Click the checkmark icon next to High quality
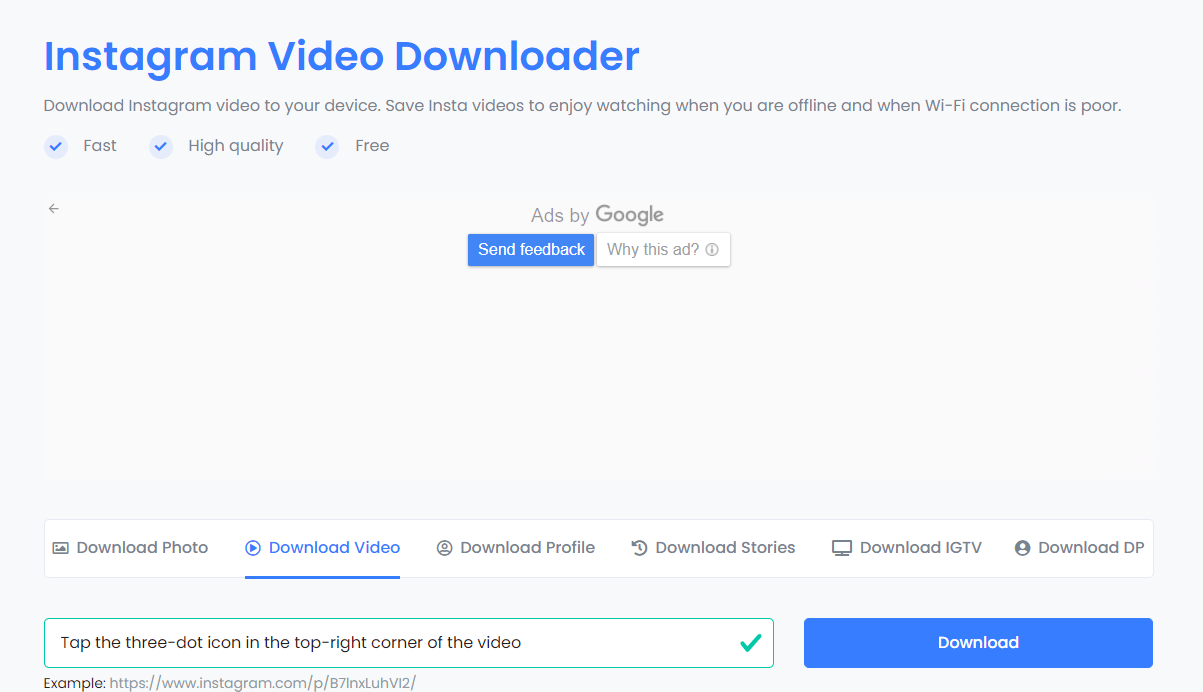1203x692 pixels. point(161,146)
